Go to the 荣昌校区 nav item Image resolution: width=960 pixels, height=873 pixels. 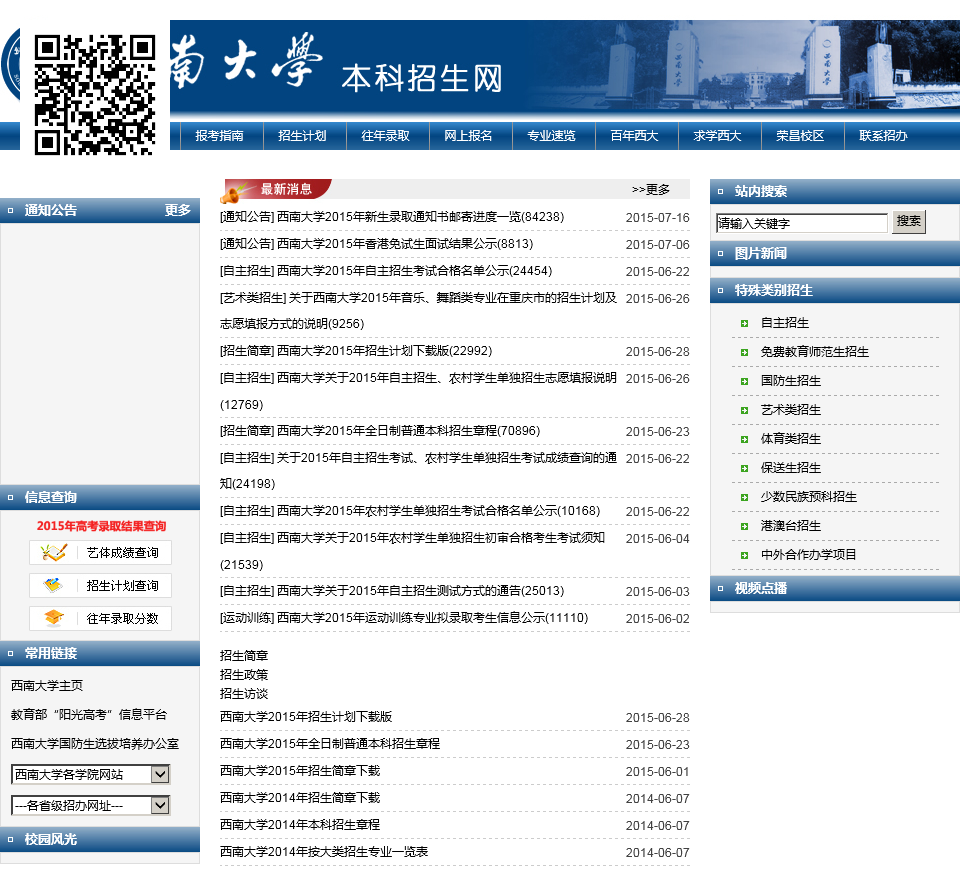pos(800,136)
